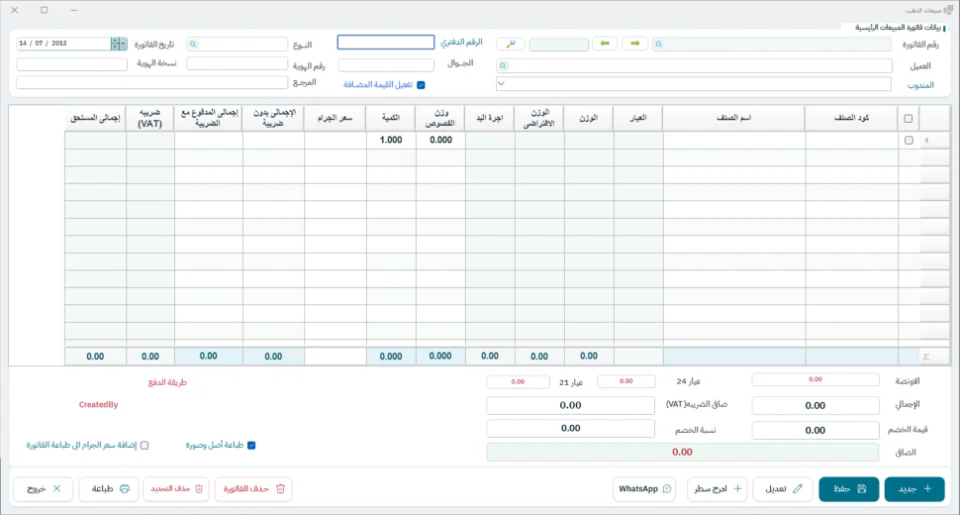Click the الإجمالي بدون ضريبة column header
The height and width of the screenshot is (515, 960).
tap(273, 118)
